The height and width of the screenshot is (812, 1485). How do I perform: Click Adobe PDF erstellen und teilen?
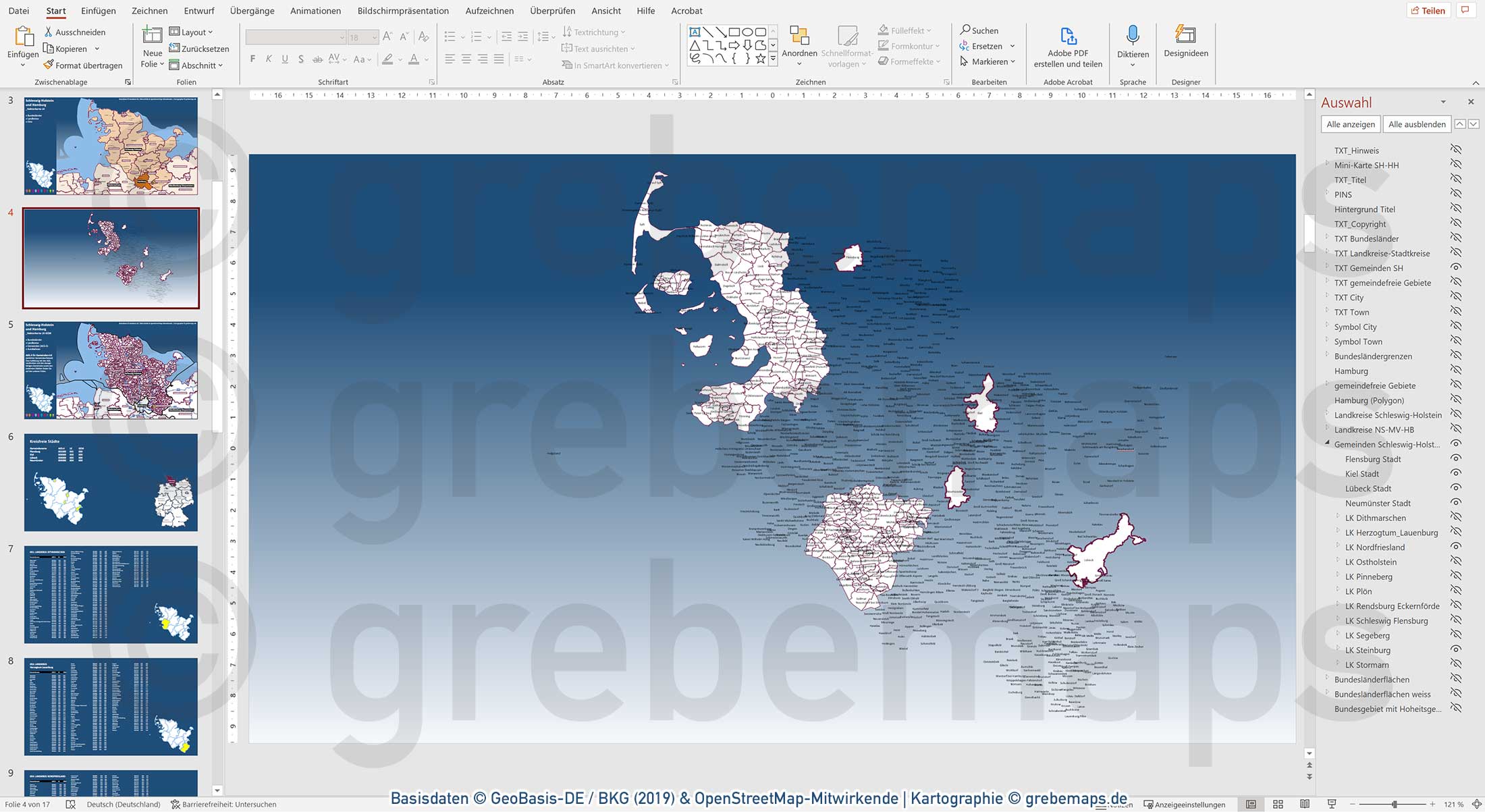coord(1067,47)
